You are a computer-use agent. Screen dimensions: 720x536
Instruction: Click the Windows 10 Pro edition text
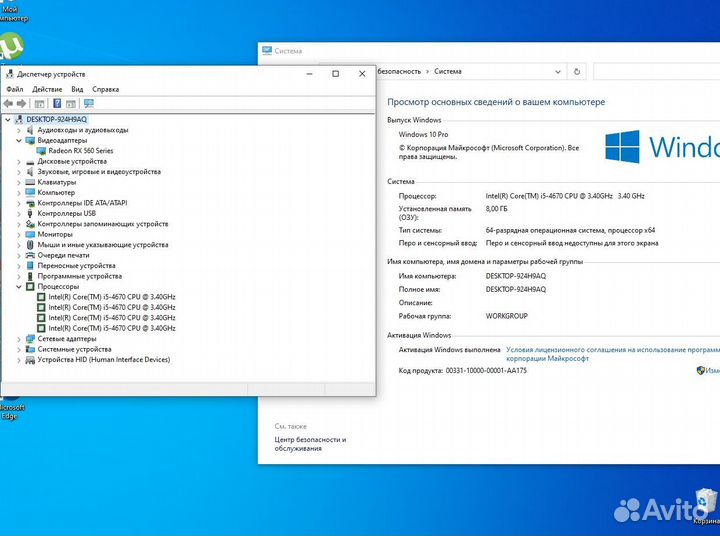click(423, 135)
